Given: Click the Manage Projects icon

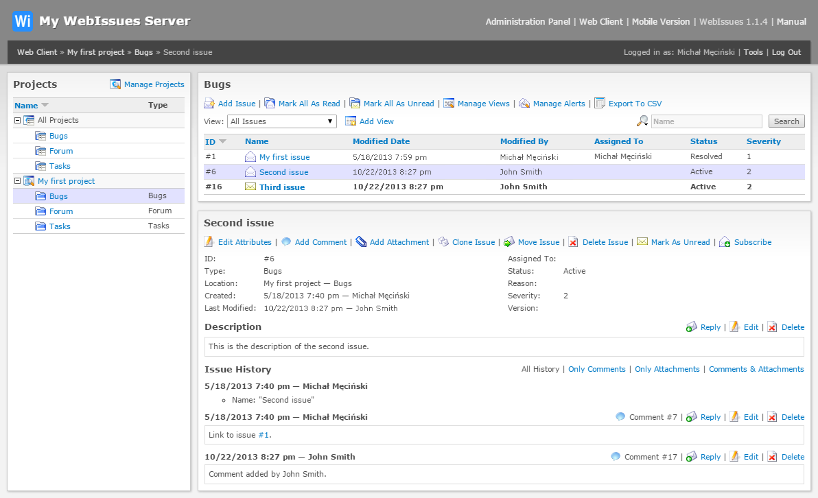Looking at the screenshot, I should point(116,85).
